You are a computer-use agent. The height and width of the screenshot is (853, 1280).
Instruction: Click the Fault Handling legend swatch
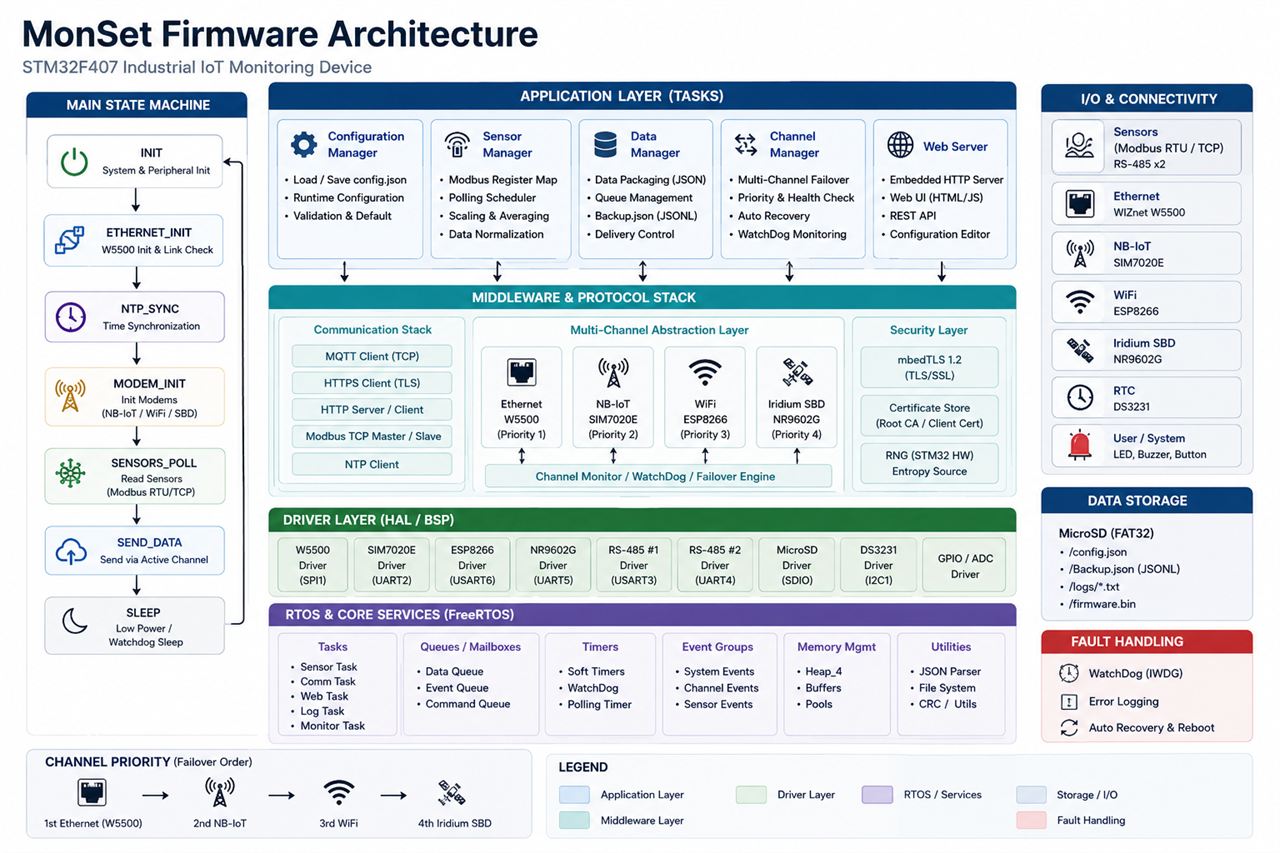pyautogui.click(x=1031, y=820)
